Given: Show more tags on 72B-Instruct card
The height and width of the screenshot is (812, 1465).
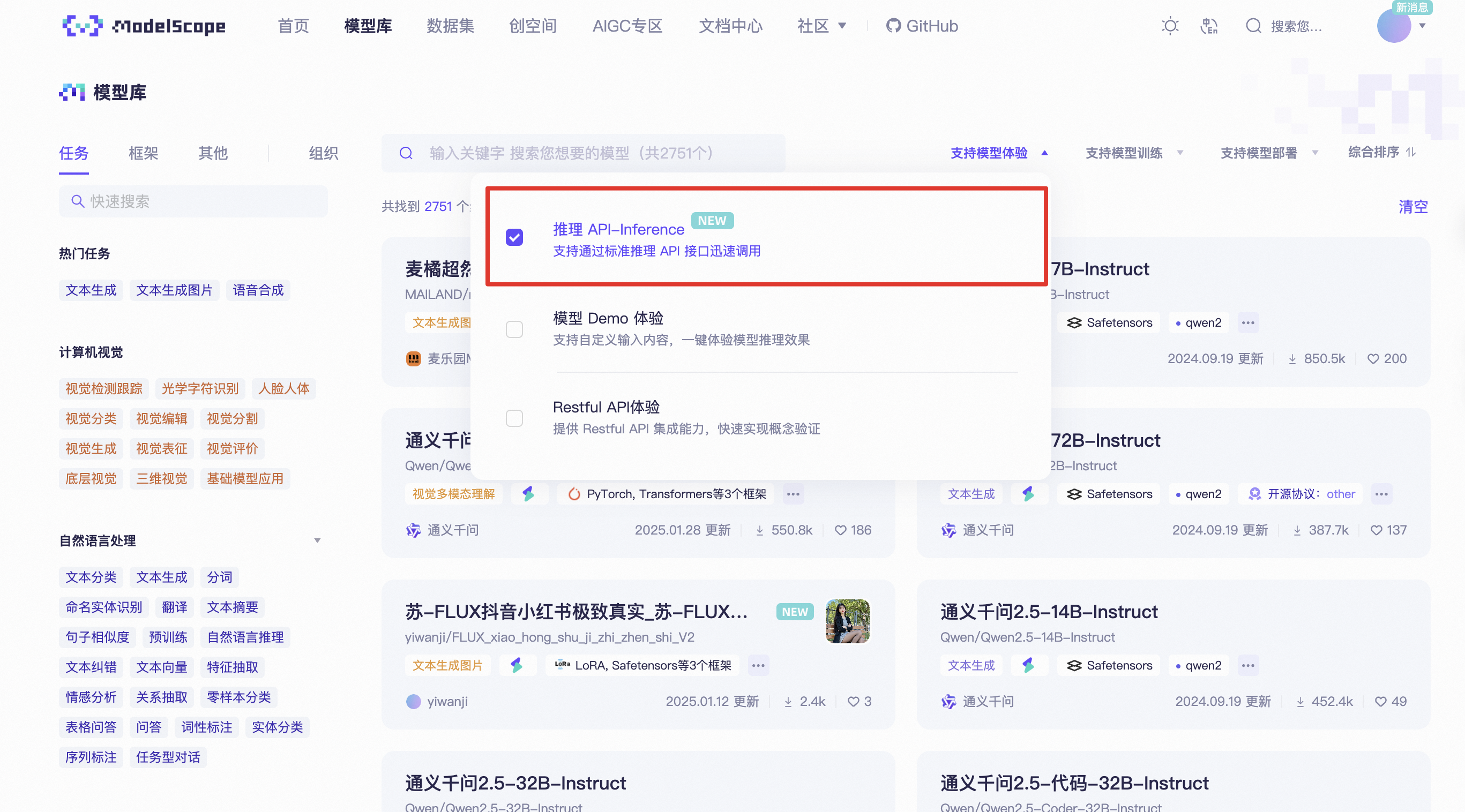Looking at the screenshot, I should click(1381, 494).
